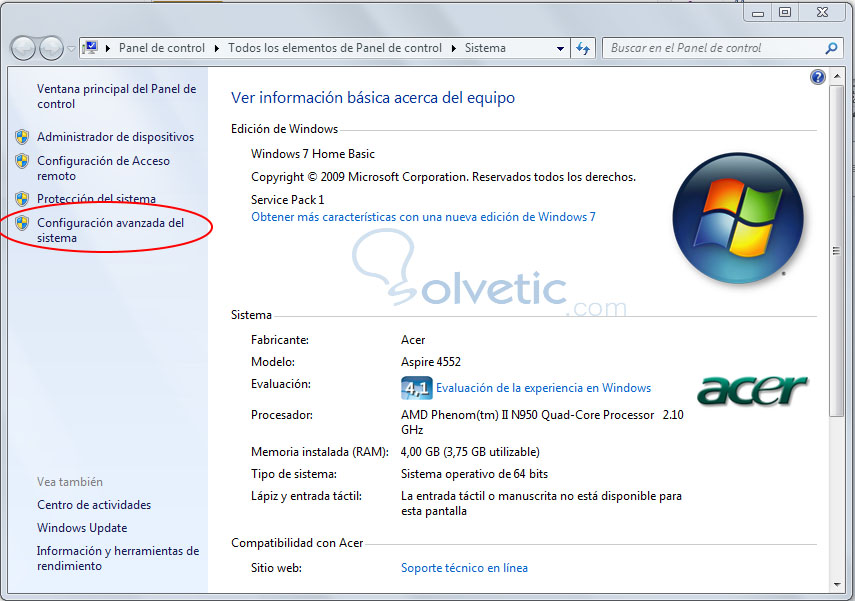855x601 pixels.
Task: Open the recent pages dropdown arrow
Action: 71,49
